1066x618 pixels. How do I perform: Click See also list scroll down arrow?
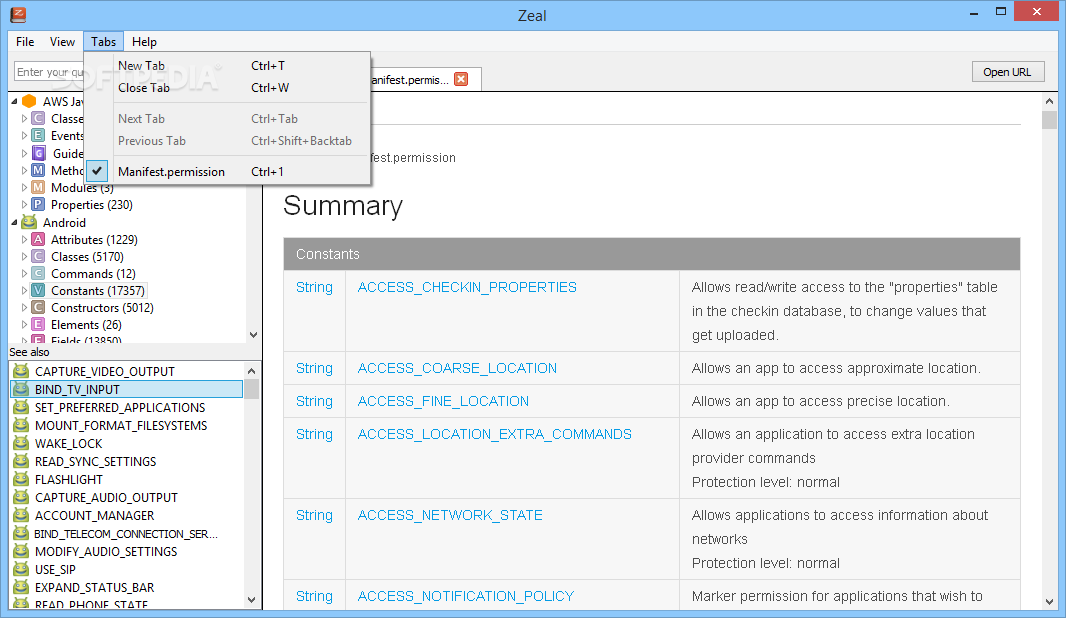pos(252,600)
